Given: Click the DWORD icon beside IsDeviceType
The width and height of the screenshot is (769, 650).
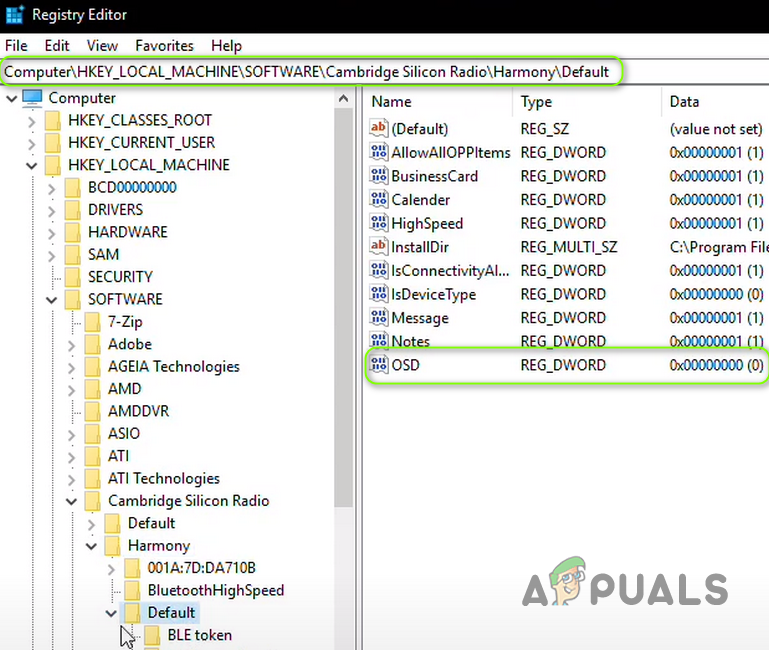Looking at the screenshot, I should 379,294.
